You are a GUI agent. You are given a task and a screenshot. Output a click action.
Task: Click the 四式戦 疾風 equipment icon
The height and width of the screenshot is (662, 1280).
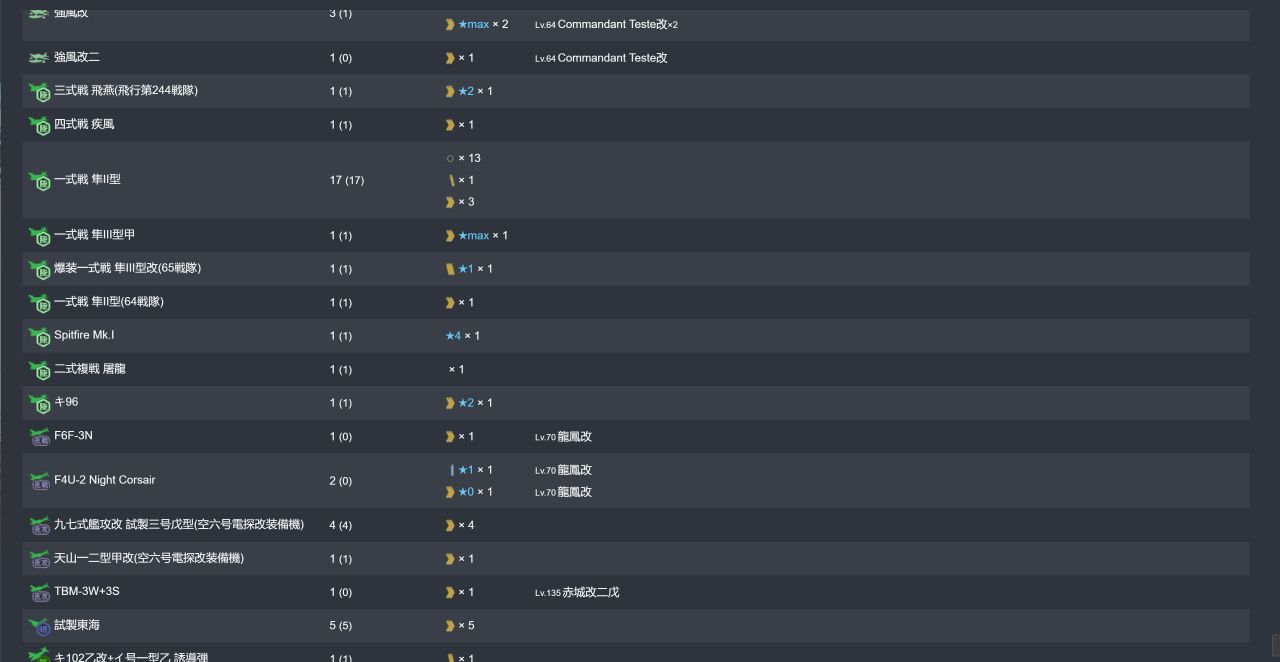click(x=39, y=125)
